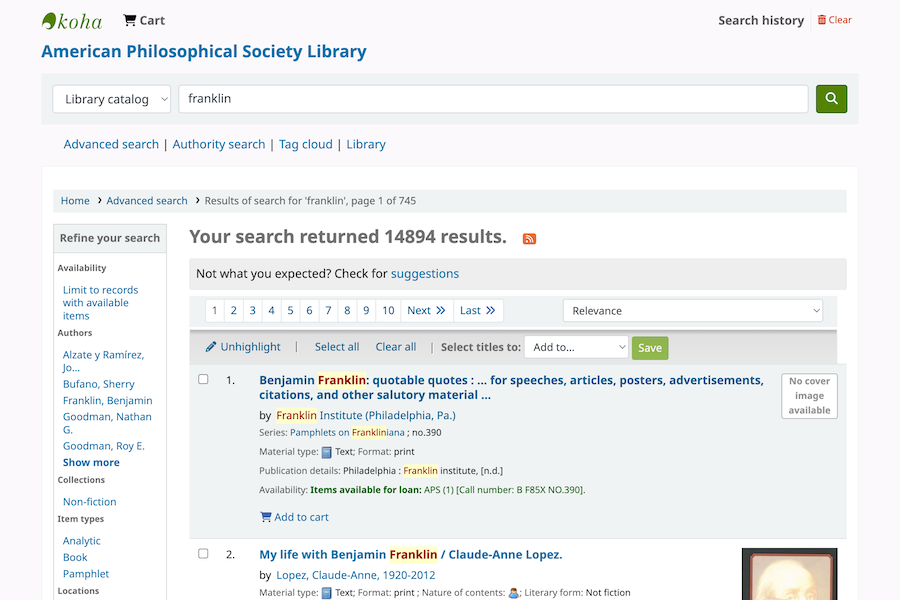This screenshot has height=600, width=900.
Task: Click Unhighlight pencil option
Action: tap(243, 347)
